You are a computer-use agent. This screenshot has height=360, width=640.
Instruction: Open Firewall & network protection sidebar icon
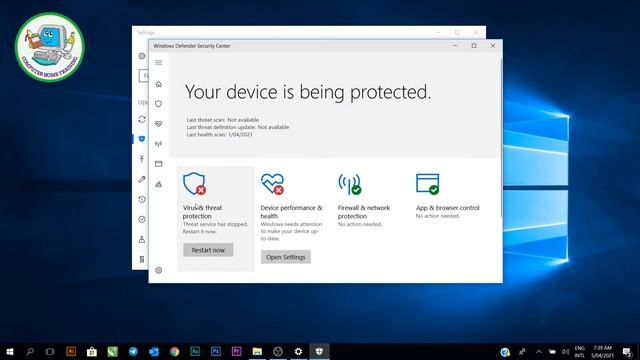(x=159, y=144)
